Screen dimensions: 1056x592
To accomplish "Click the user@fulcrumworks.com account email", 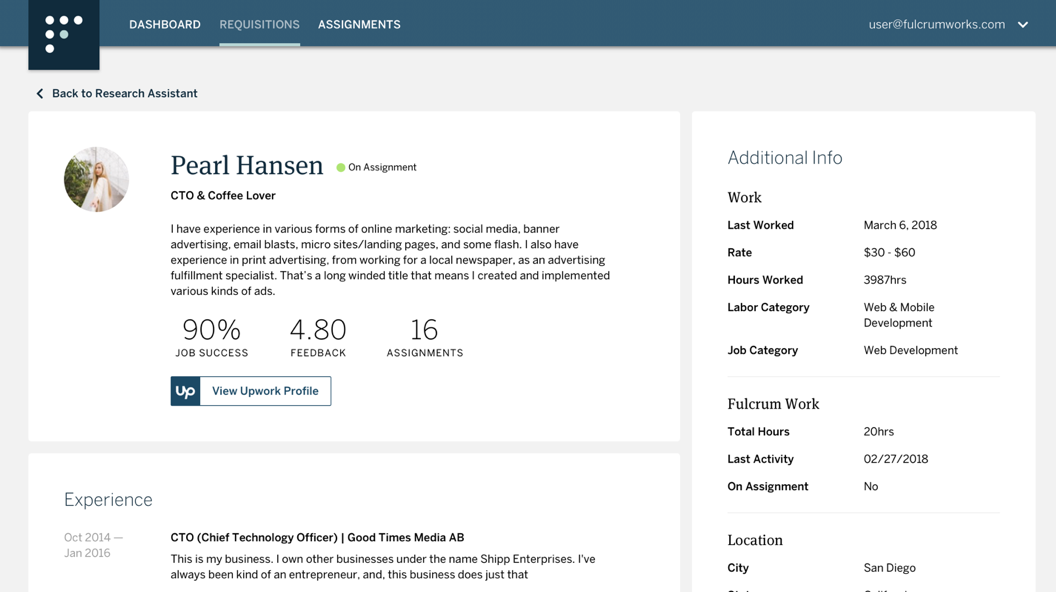I will [x=936, y=25].
